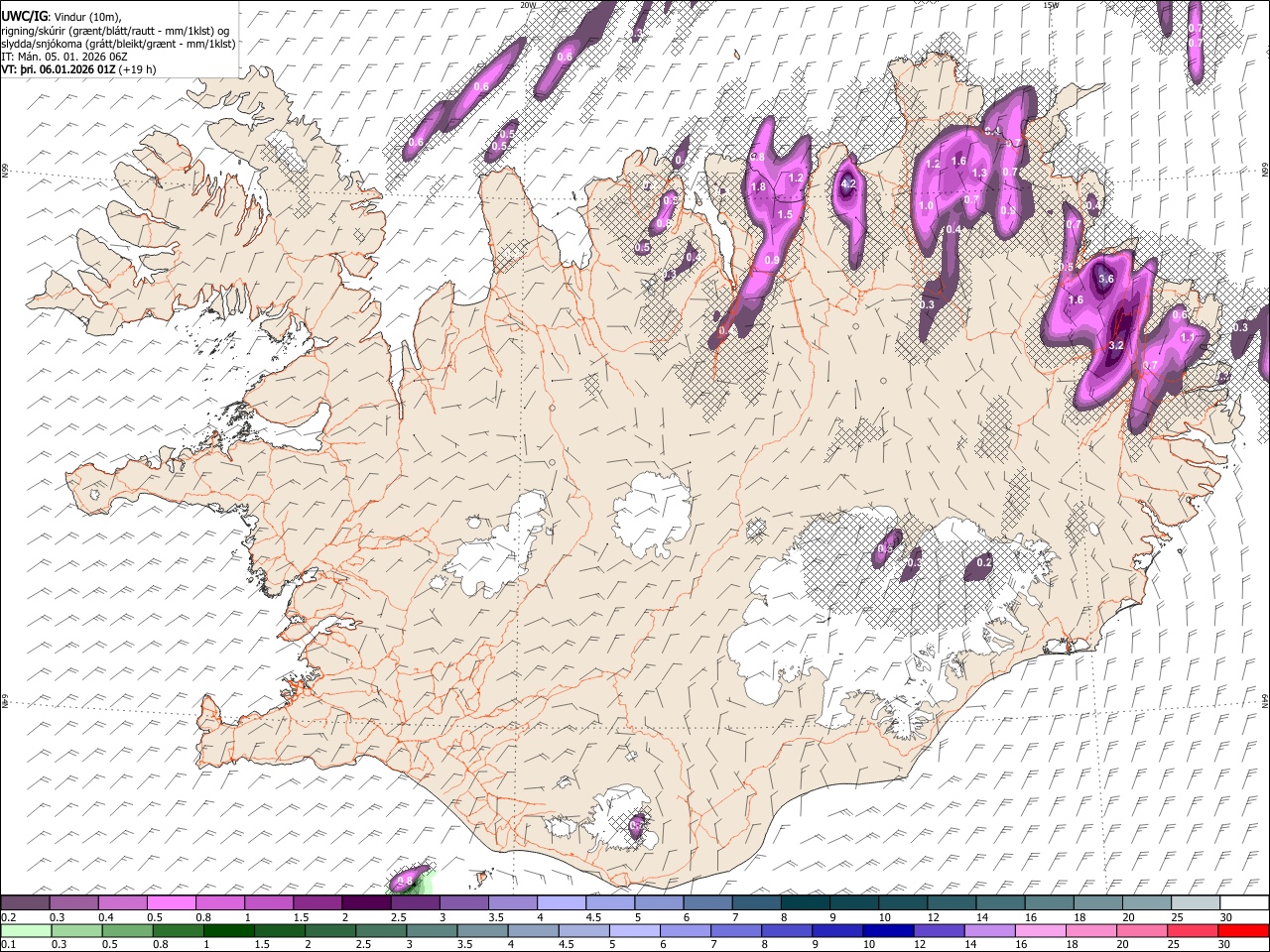Pick the light purple swatch labeled 14 in bottom row

[x=989, y=930]
